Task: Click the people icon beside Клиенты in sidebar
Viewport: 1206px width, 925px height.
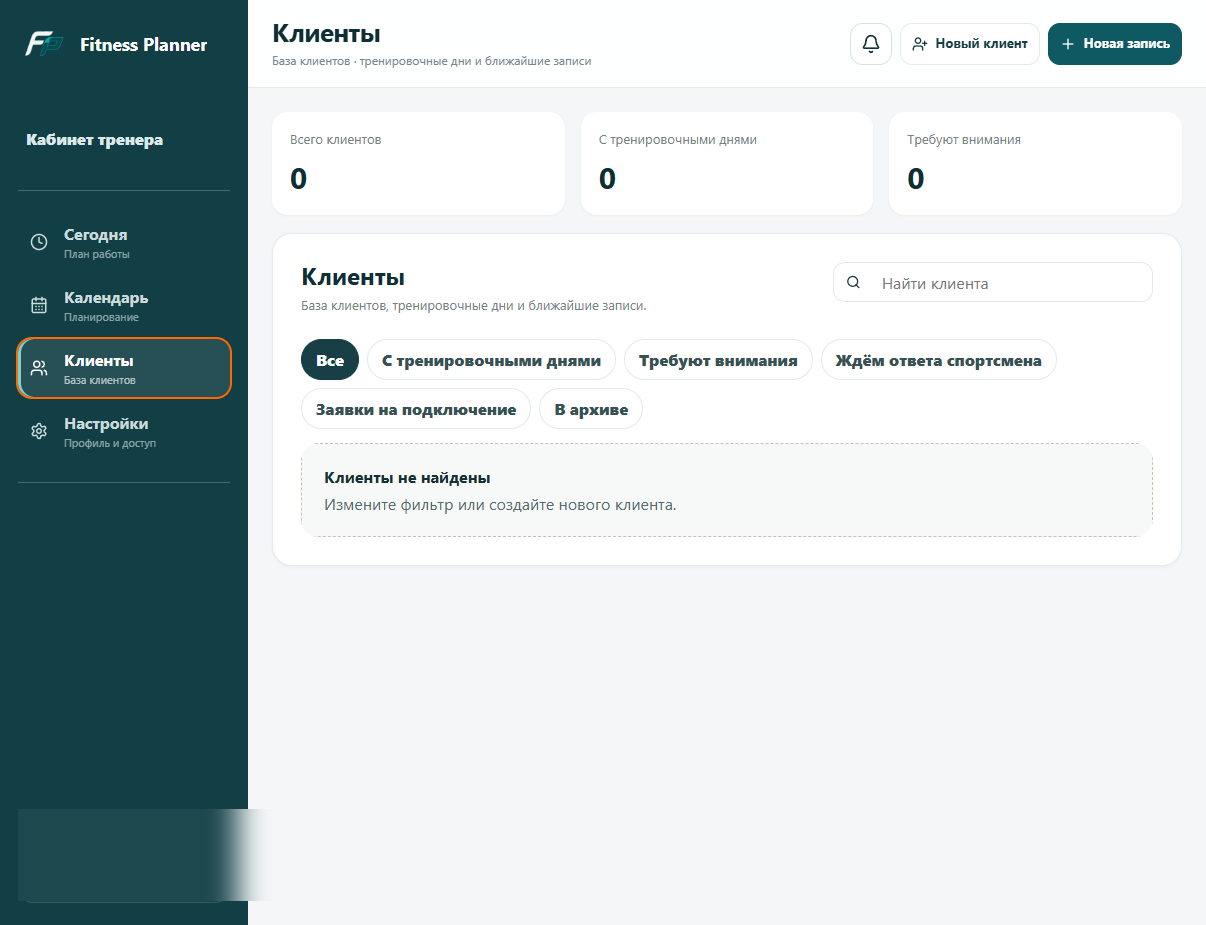Action: click(x=39, y=368)
